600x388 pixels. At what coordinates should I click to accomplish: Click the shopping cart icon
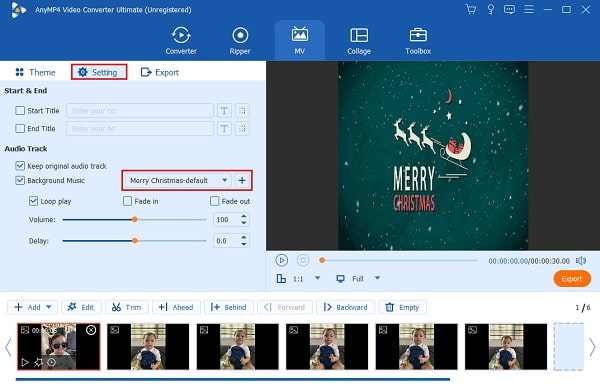tap(471, 9)
